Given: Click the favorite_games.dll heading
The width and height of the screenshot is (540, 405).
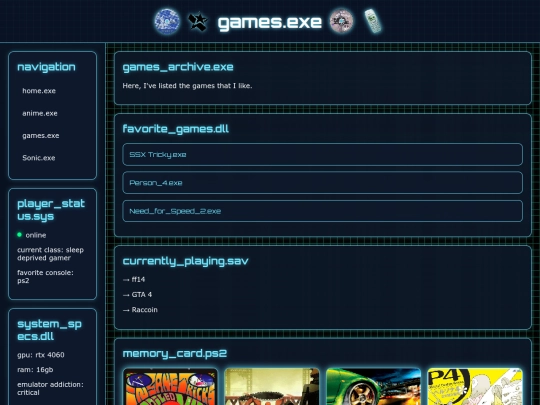Looking at the screenshot, I should (175, 129).
